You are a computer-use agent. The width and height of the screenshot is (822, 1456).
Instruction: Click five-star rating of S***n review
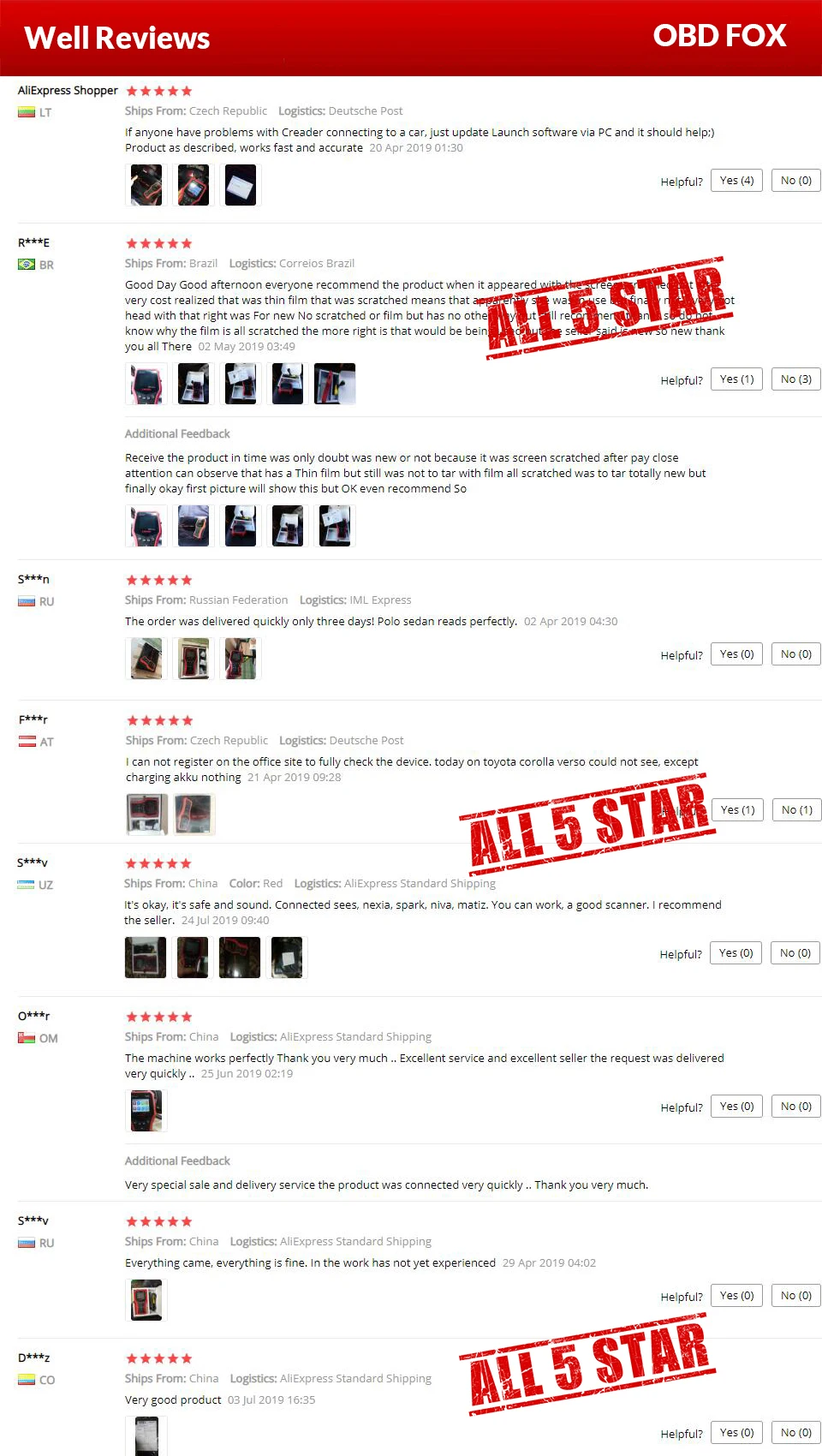[159, 580]
